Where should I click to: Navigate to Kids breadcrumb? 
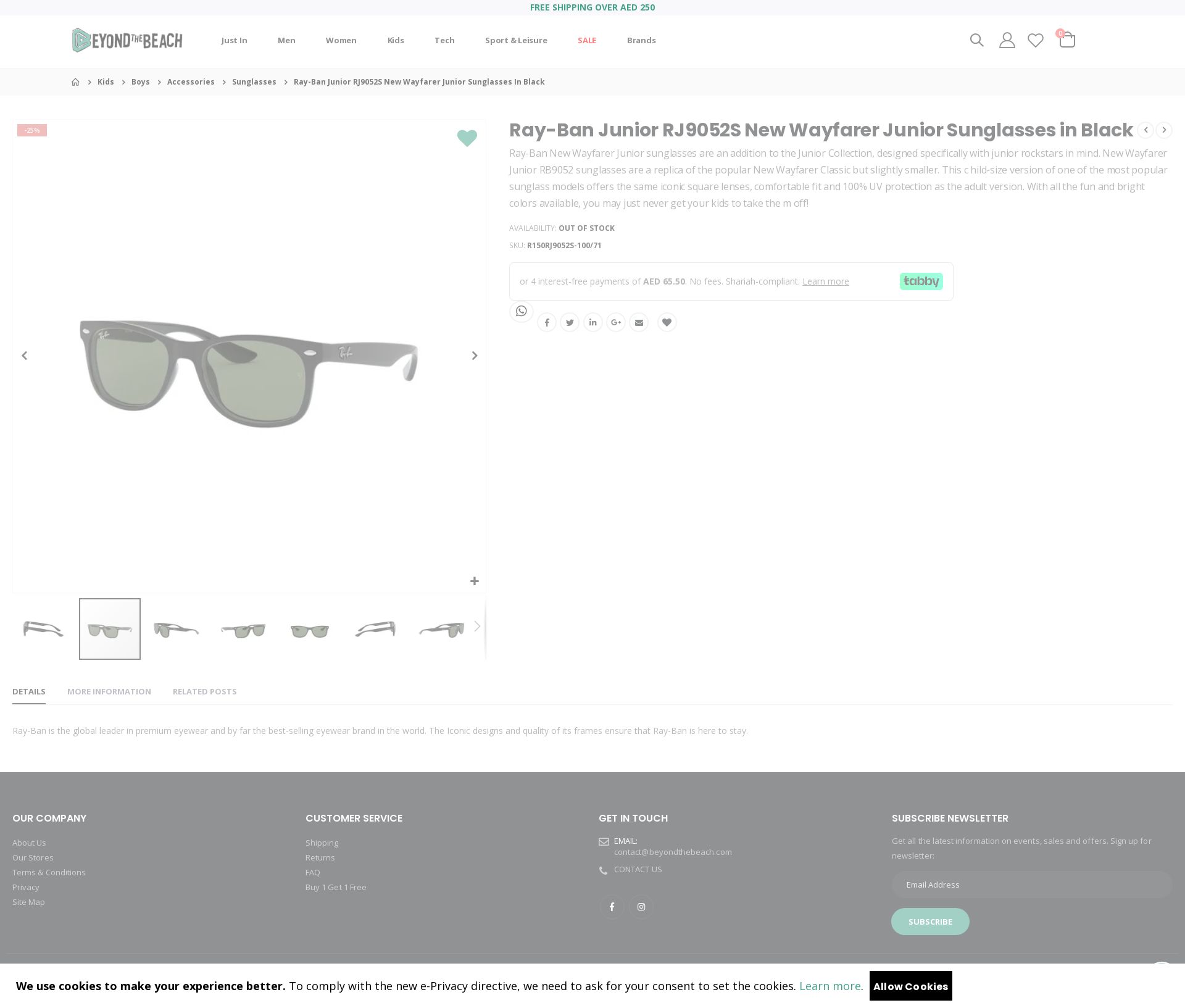[x=106, y=81]
